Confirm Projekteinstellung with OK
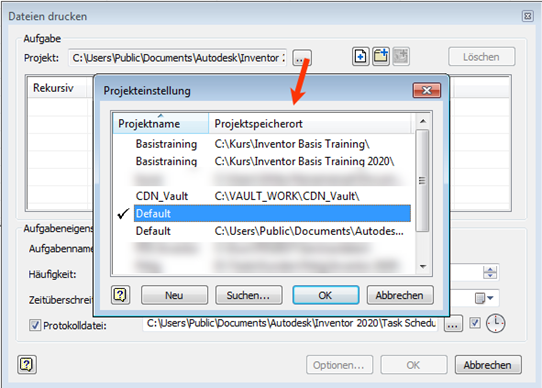The width and height of the screenshot is (542, 388). [325, 295]
